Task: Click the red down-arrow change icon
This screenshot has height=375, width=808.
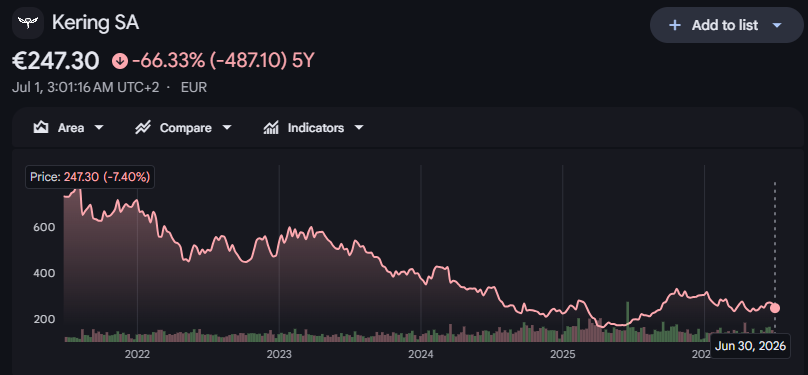Action: click(x=120, y=61)
